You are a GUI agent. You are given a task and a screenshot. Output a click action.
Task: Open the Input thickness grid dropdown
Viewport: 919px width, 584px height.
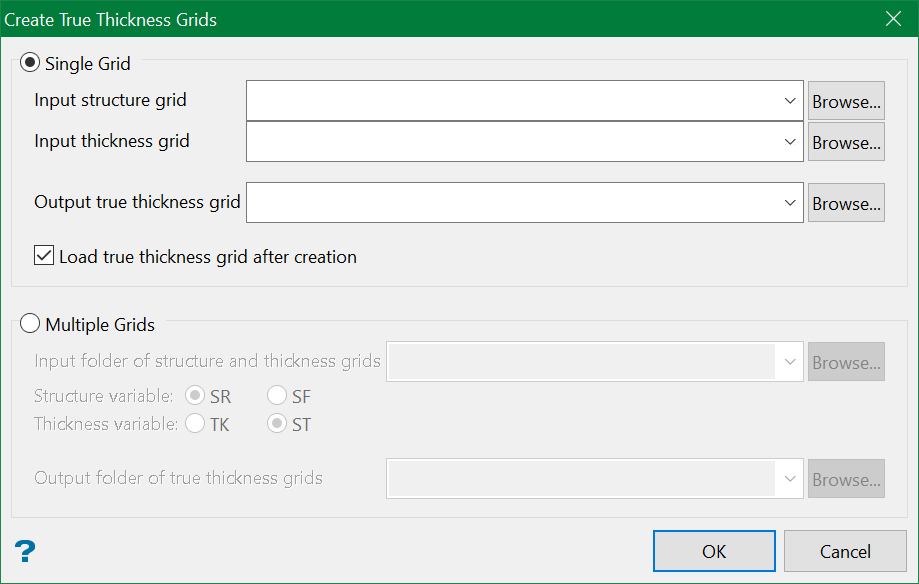coord(791,141)
